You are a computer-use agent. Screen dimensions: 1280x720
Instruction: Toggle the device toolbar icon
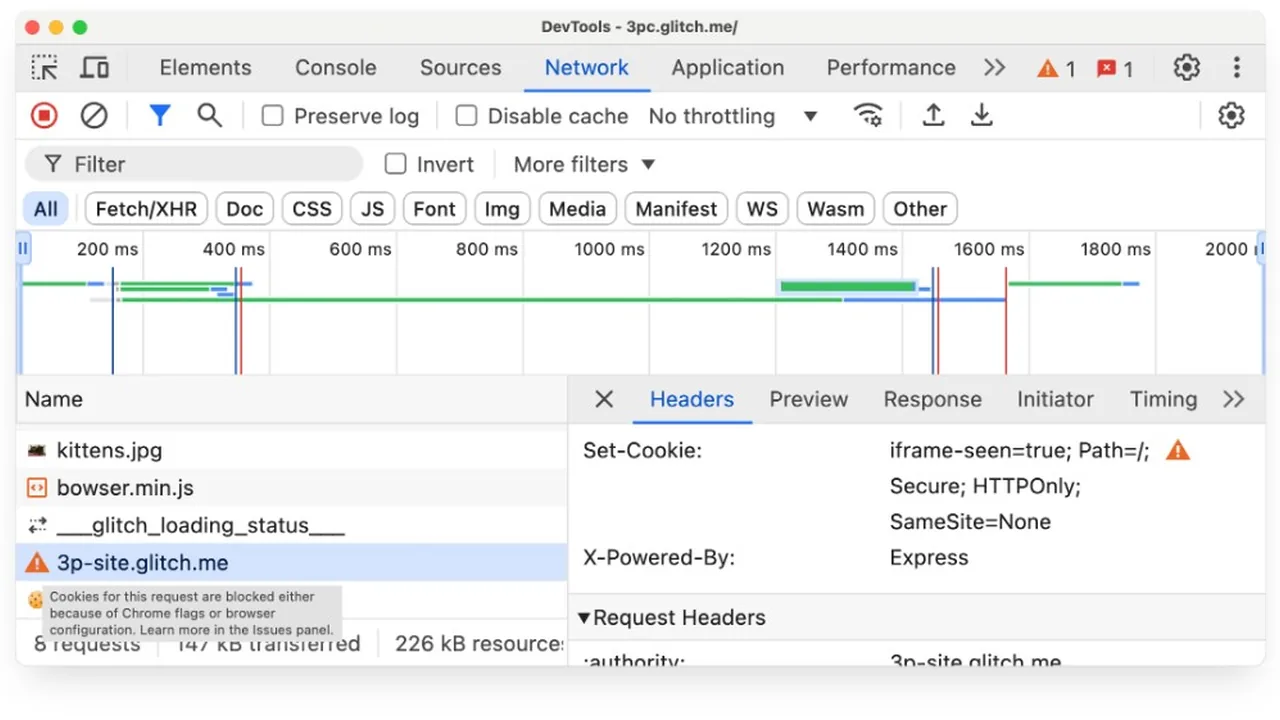point(95,68)
